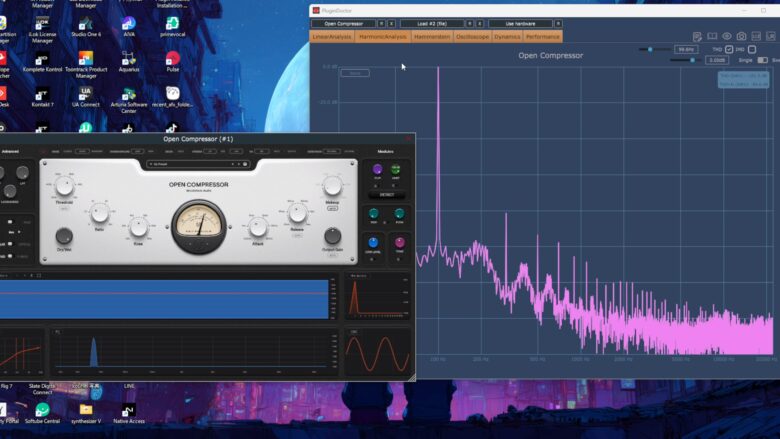The width and height of the screenshot is (780, 439).
Task: Open the Use hardware dropdown
Action: tap(520, 23)
